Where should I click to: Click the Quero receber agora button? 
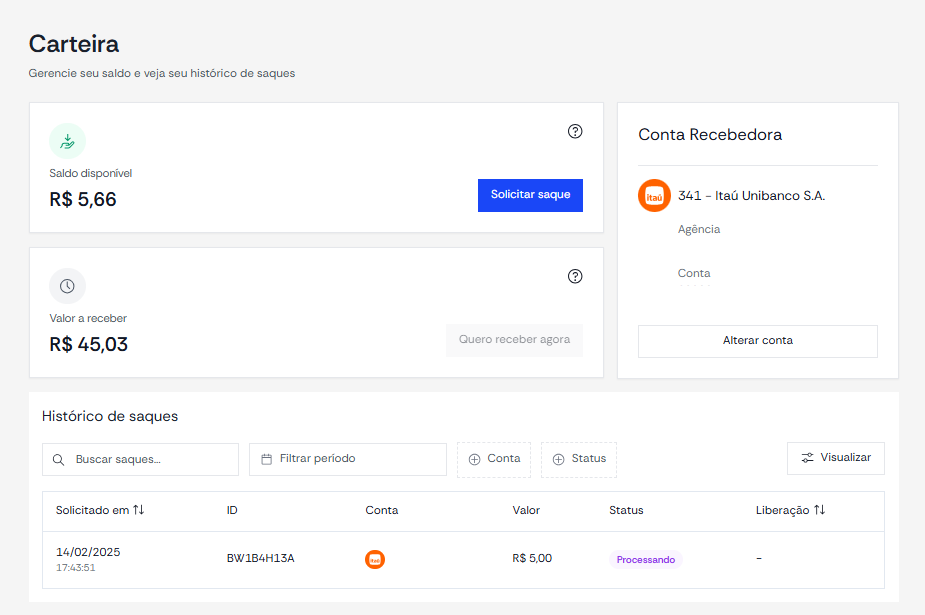pyautogui.click(x=514, y=340)
